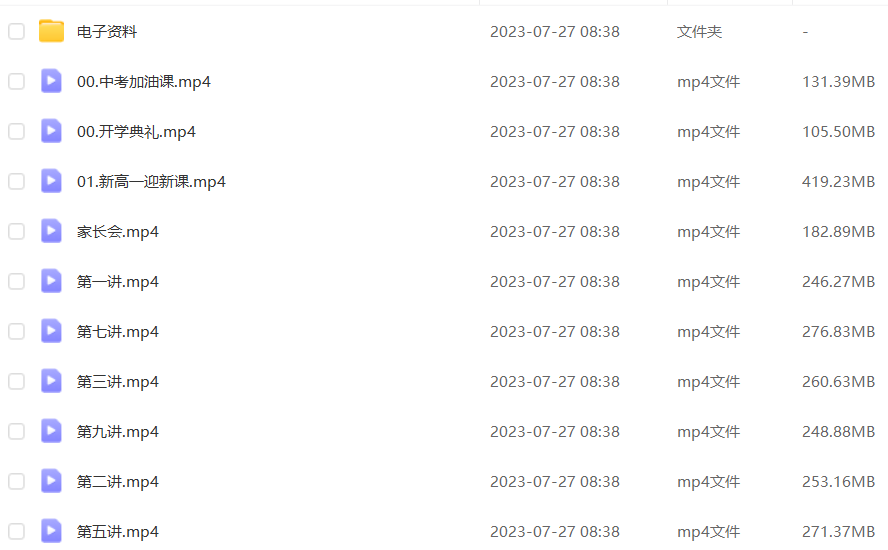The height and width of the screenshot is (550, 888).
Task: Tick the checkbox for 电子资料 folder
Action: coord(16,31)
